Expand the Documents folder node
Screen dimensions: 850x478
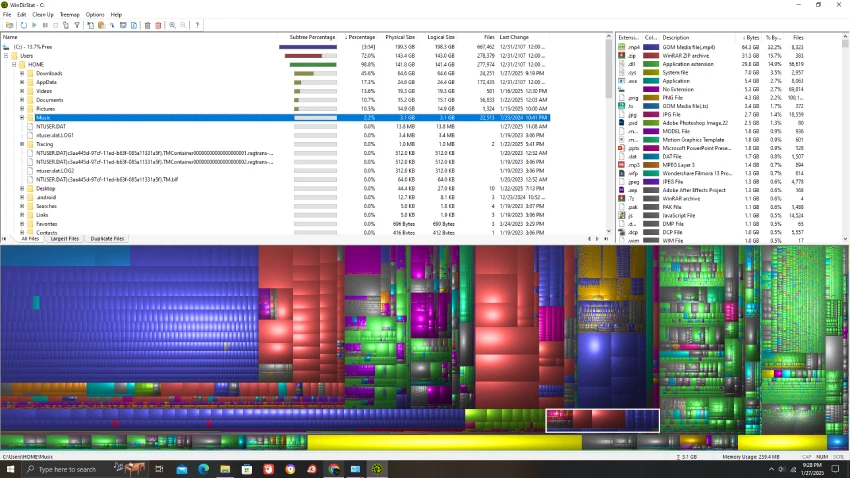(22, 100)
